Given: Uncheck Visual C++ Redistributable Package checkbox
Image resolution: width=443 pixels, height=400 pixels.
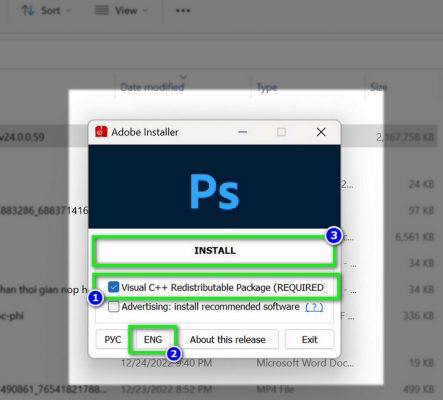Looking at the screenshot, I should (x=113, y=287).
